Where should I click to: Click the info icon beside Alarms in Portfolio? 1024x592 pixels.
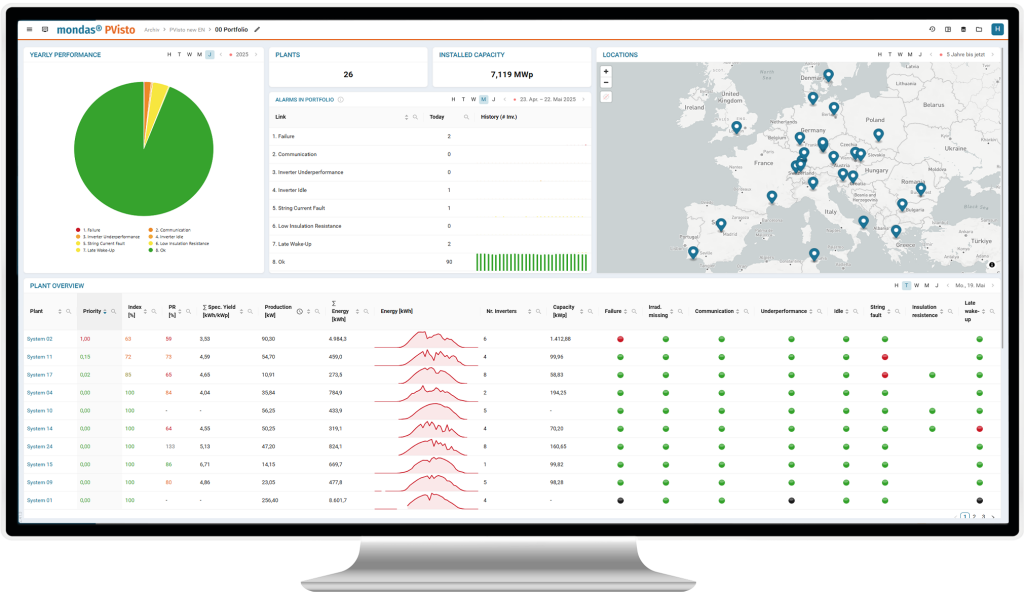pyautogui.click(x=341, y=99)
